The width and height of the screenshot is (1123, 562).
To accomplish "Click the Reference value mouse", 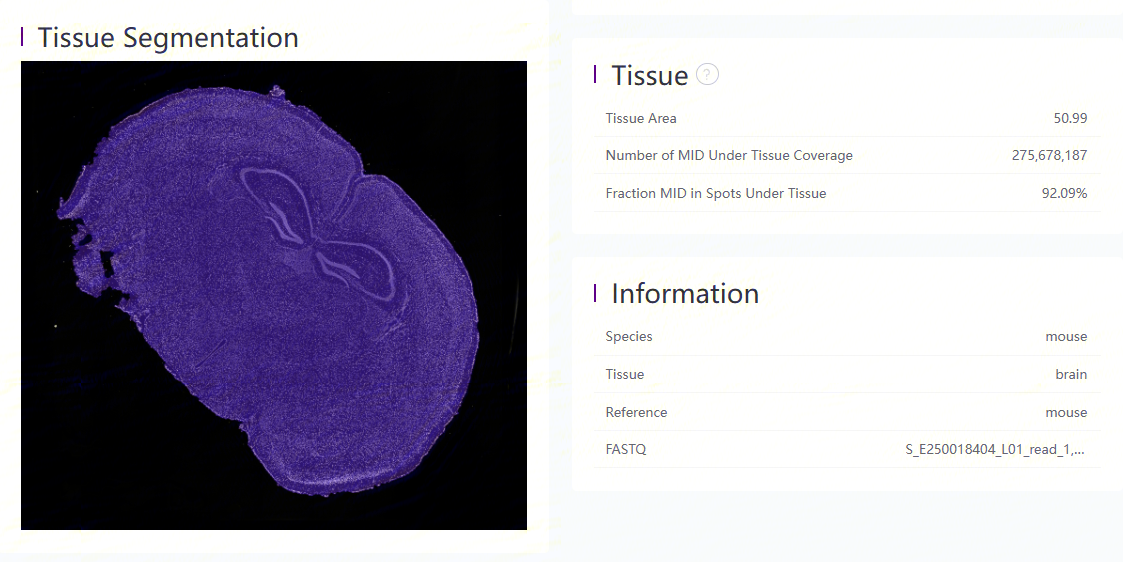I will [x=1066, y=412].
